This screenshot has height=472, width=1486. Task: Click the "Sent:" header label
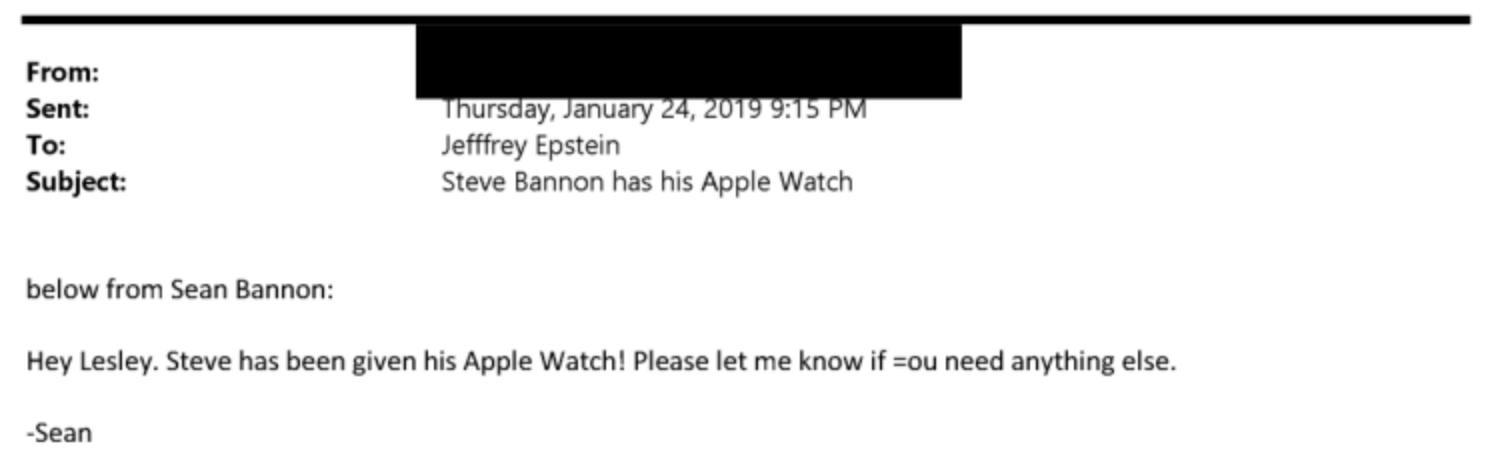pyautogui.click(x=58, y=109)
